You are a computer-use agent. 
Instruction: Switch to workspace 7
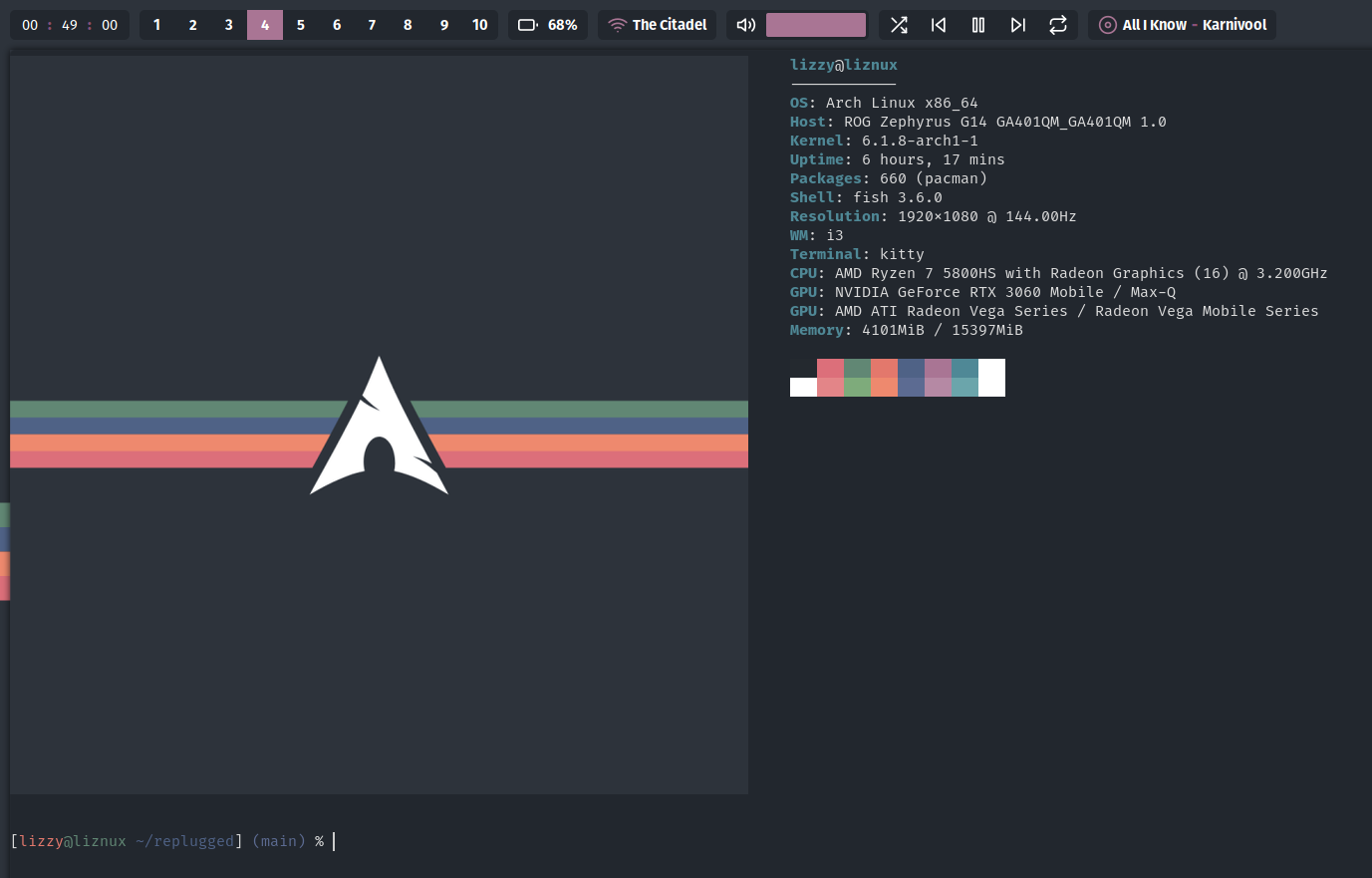click(x=373, y=25)
